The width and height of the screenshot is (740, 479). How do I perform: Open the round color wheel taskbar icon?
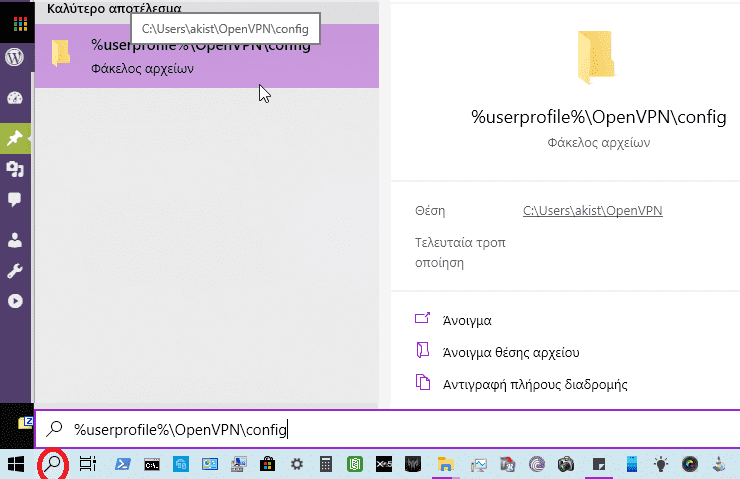(690, 464)
